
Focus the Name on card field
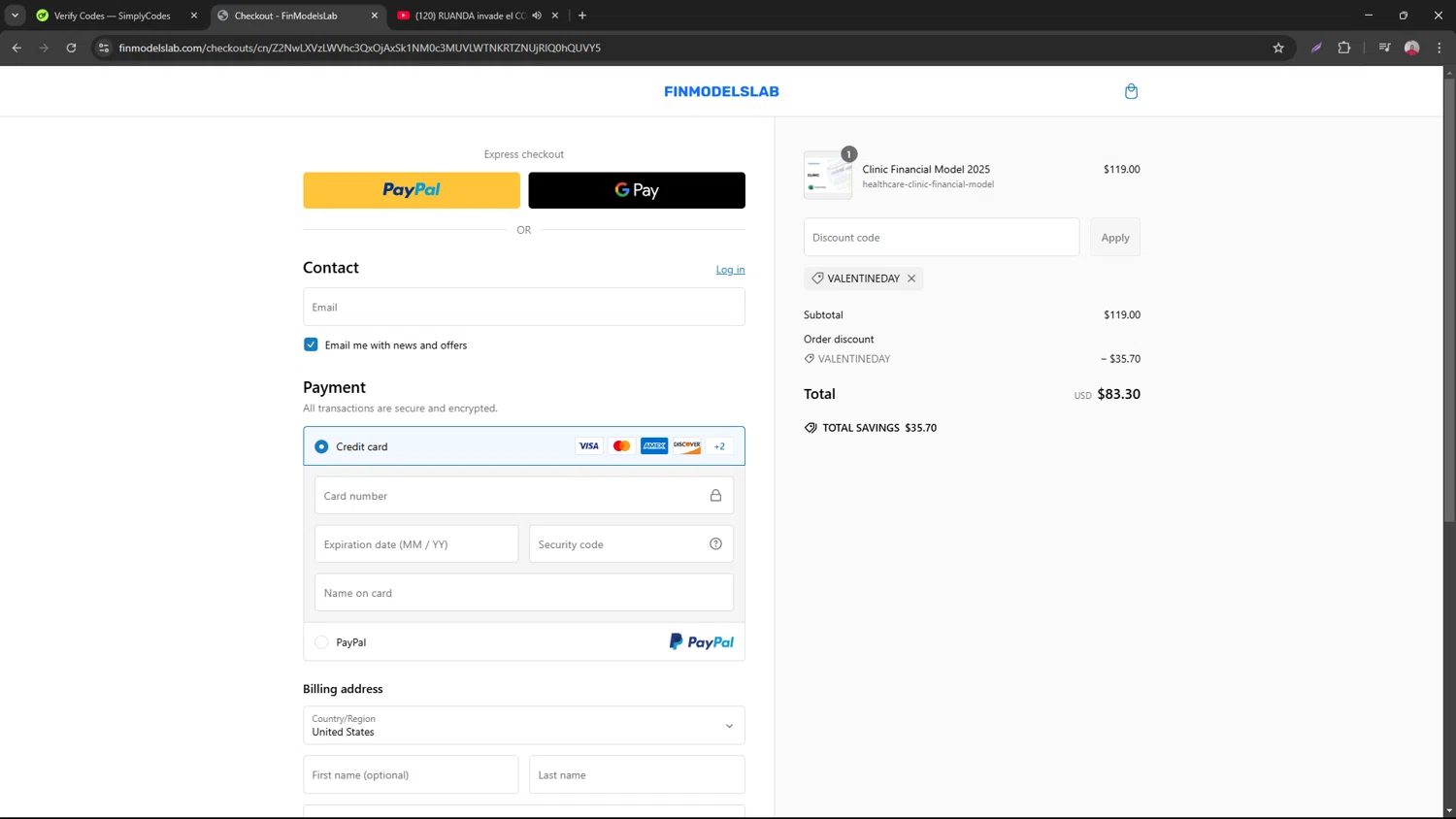coord(524,593)
